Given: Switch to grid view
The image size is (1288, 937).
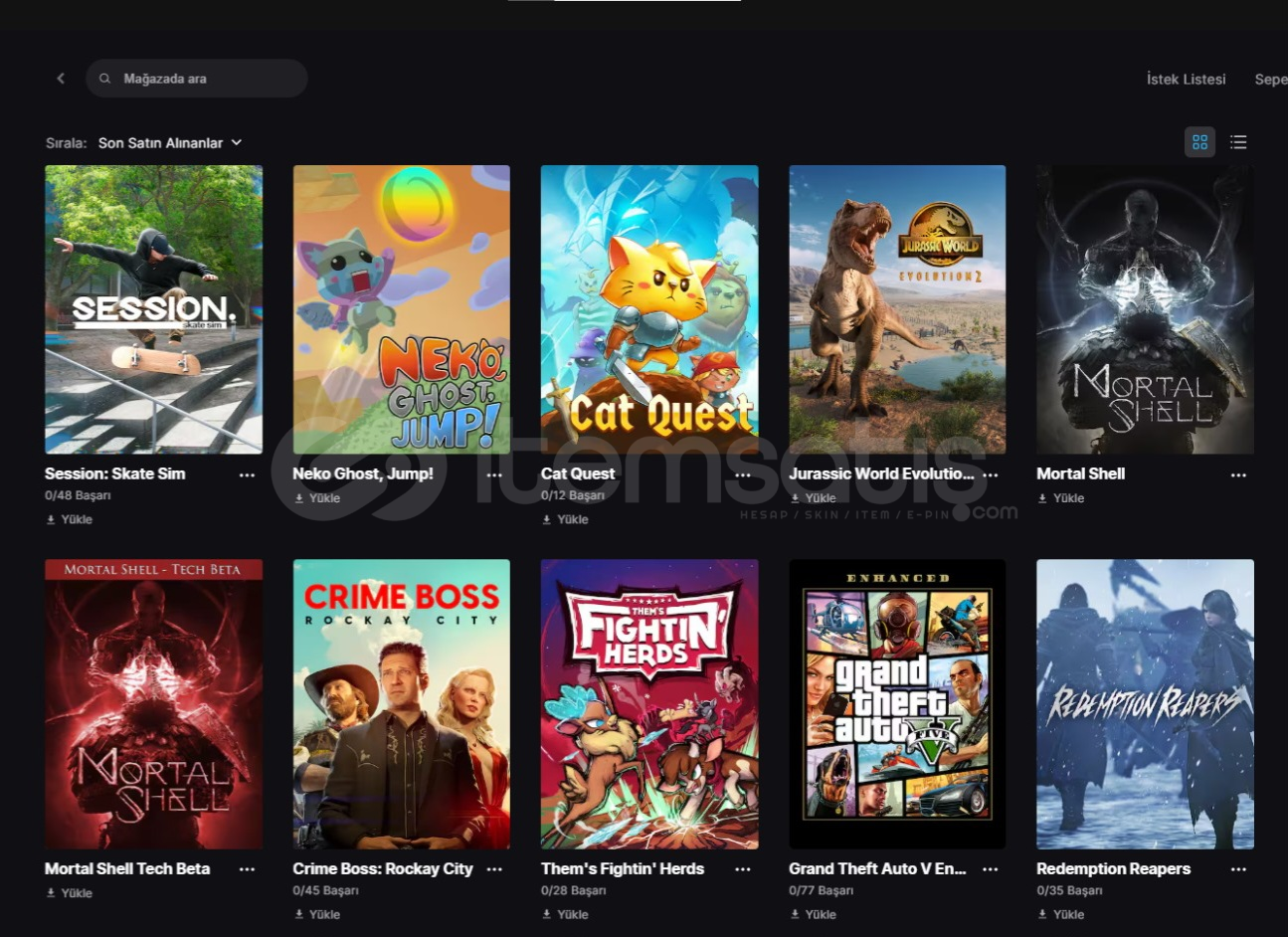Looking at the screenshot, I should (1199, 142).
